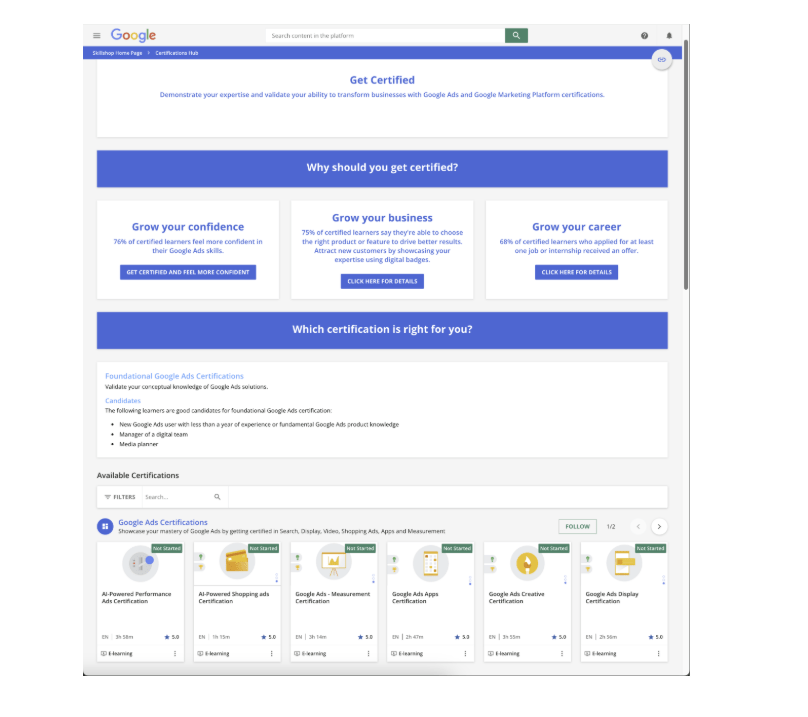Screen dimensions: 808x717
Task: Expand the FILTERS panel
Action: (120, 497)
